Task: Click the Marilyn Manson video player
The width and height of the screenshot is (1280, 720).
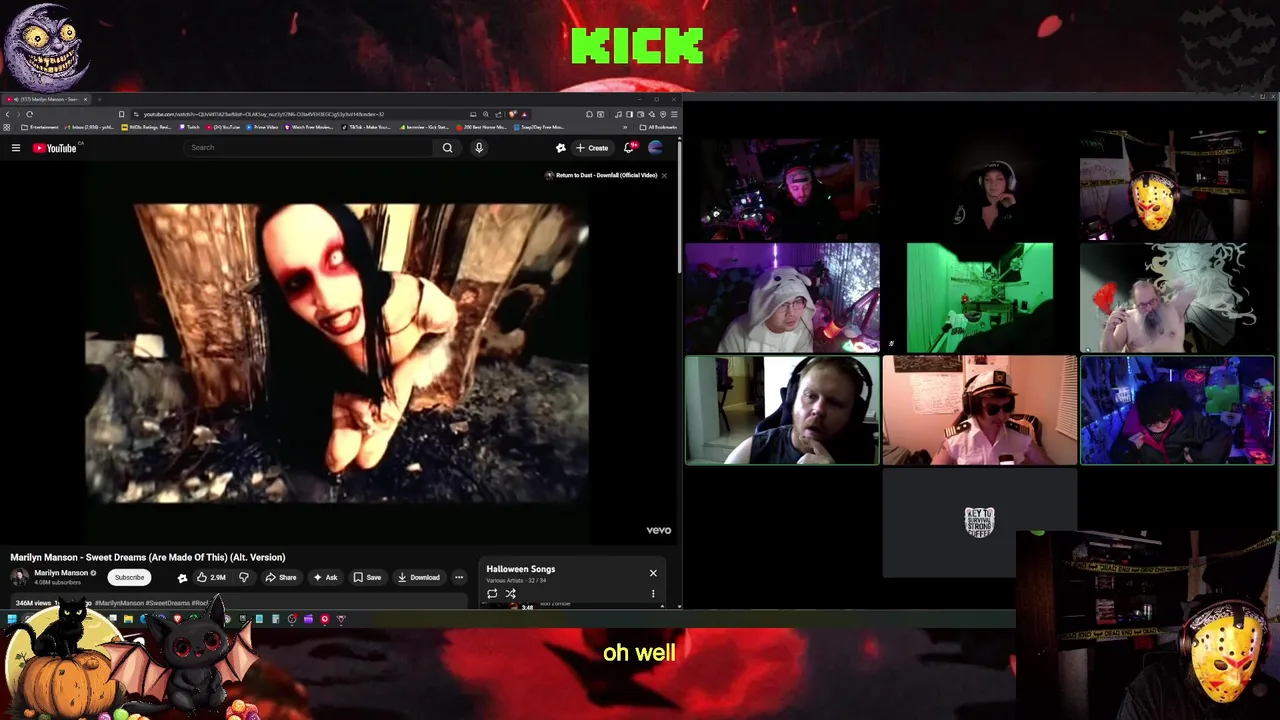Action: point(337,352)
